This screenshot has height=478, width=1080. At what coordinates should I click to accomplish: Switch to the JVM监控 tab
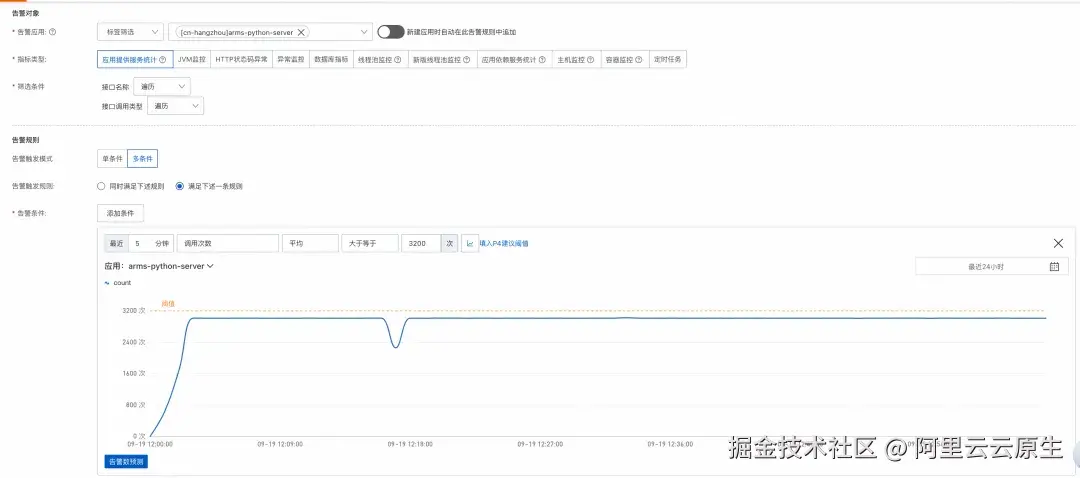(191, 60)
